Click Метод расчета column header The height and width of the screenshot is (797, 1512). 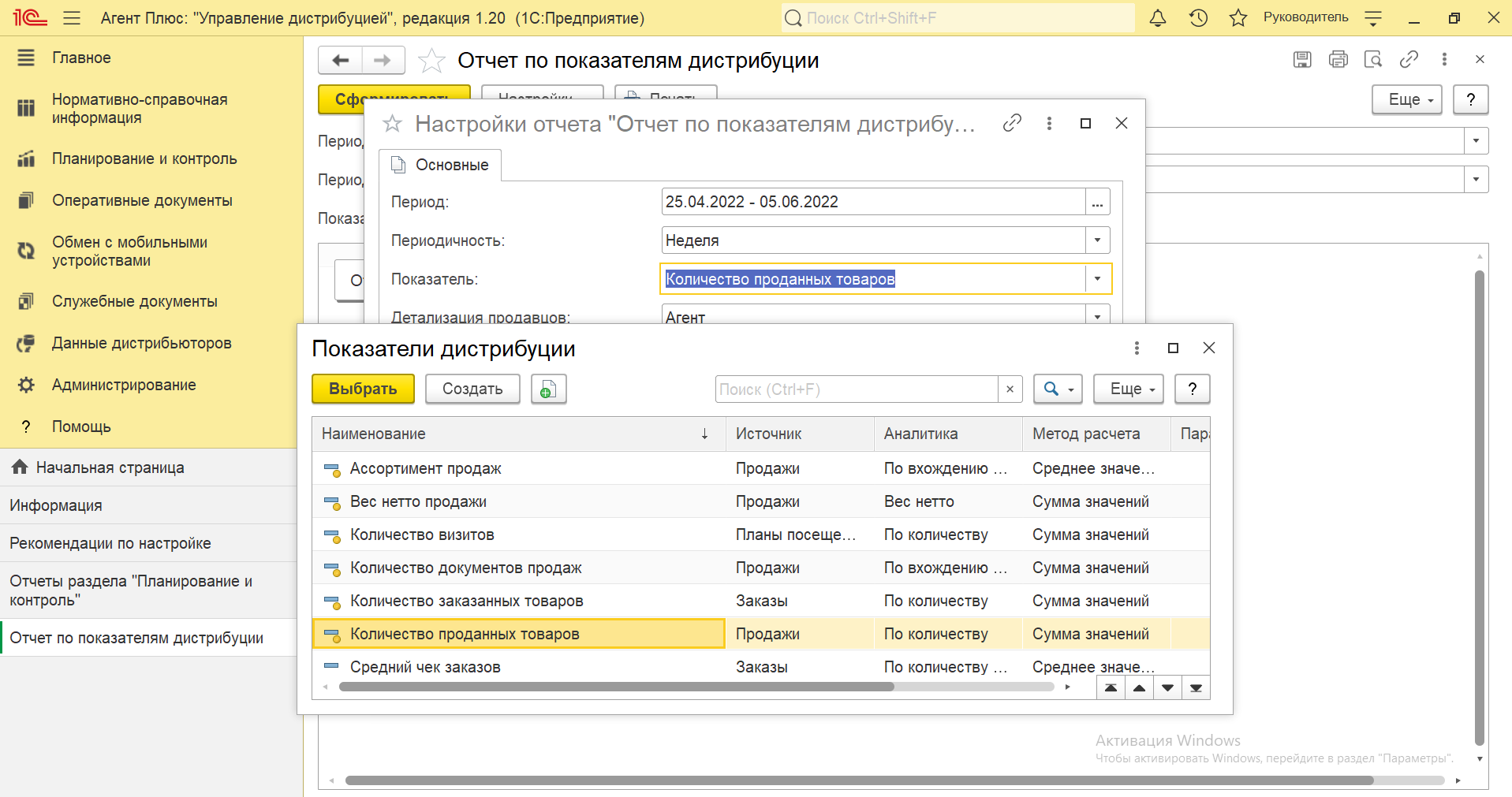[1096, 434]
